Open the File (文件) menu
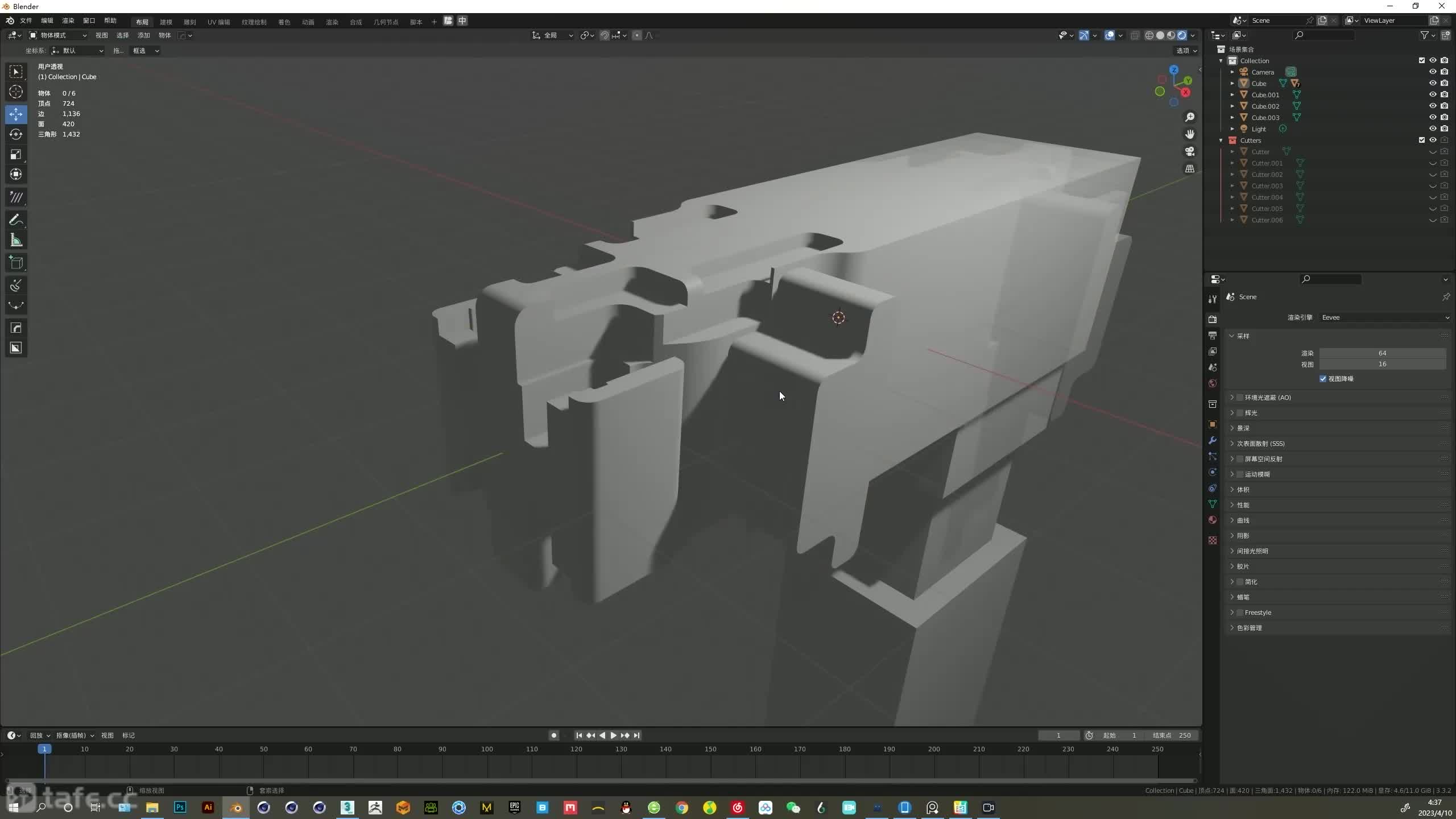The height and width of the screenshot is (819, 1456). pos(26,21)
